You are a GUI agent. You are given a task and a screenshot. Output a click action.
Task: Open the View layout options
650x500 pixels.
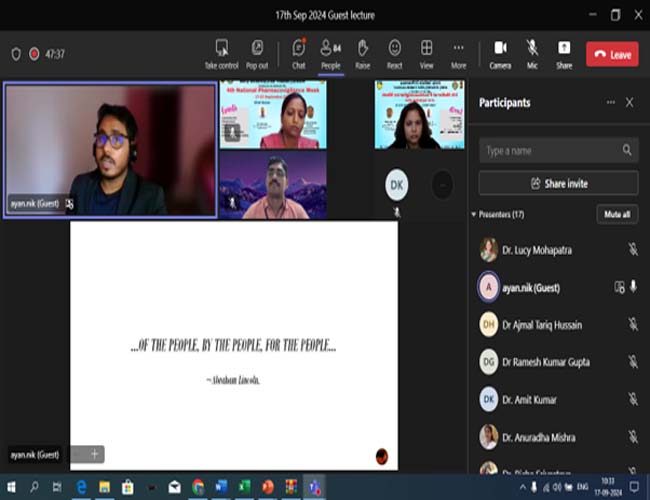pyautogui.click(x=427, y=54)
